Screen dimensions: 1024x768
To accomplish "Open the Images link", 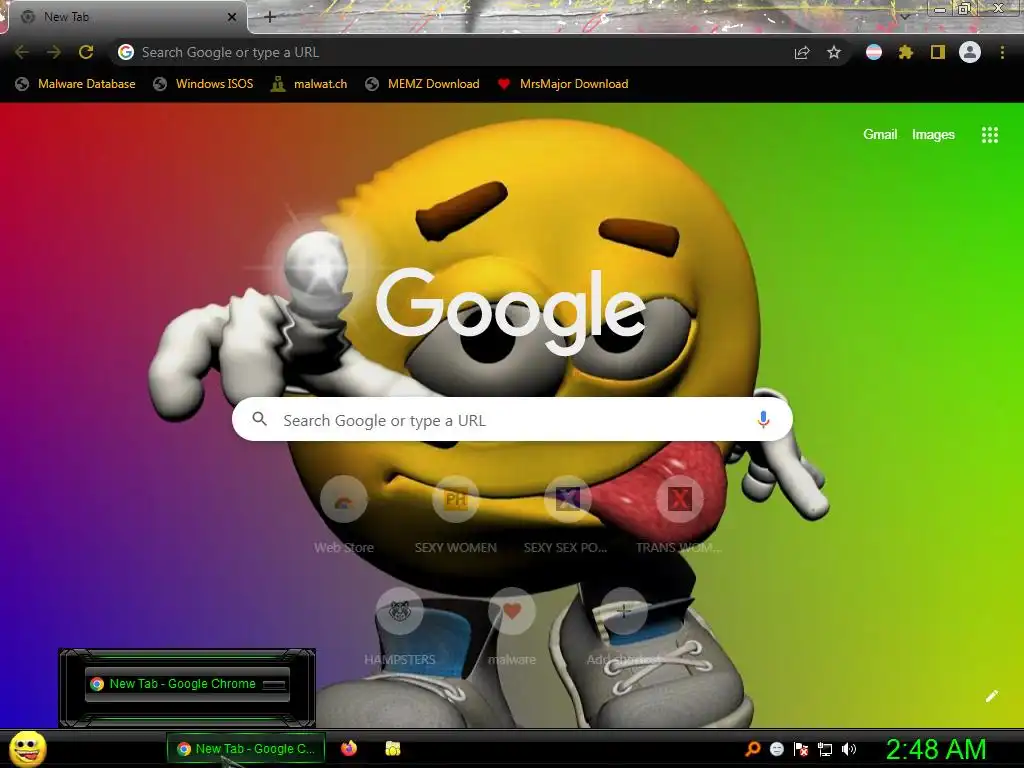I will coord(933,135).
